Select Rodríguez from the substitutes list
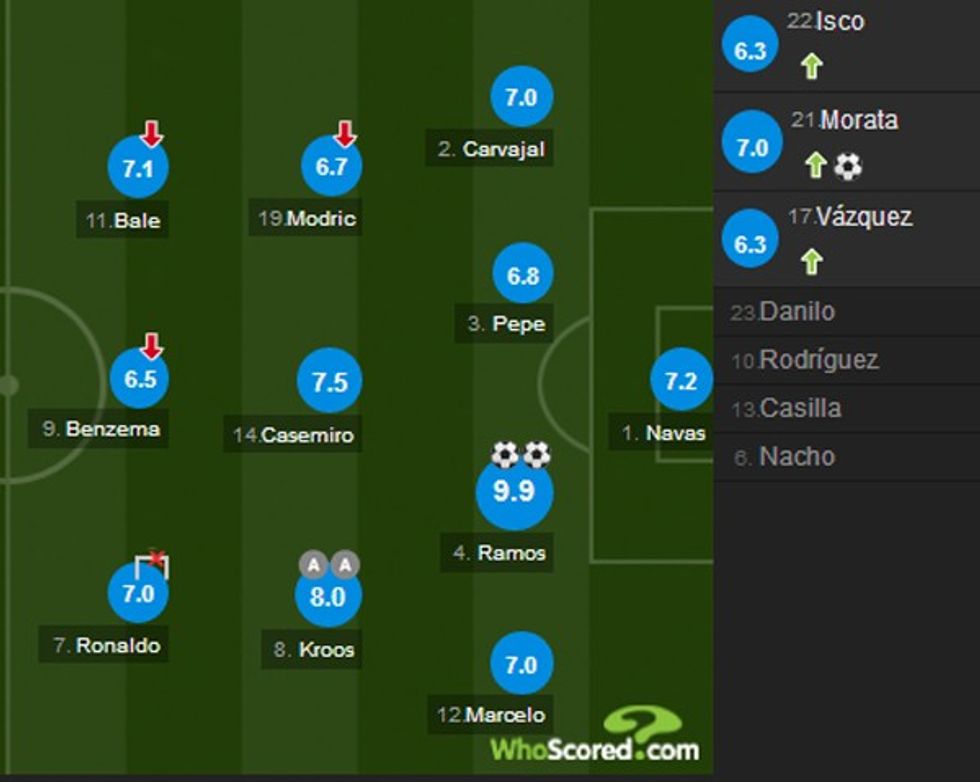The height and width of the screenshot is (782, 980). pyautogui.click(x=817, y=360)
